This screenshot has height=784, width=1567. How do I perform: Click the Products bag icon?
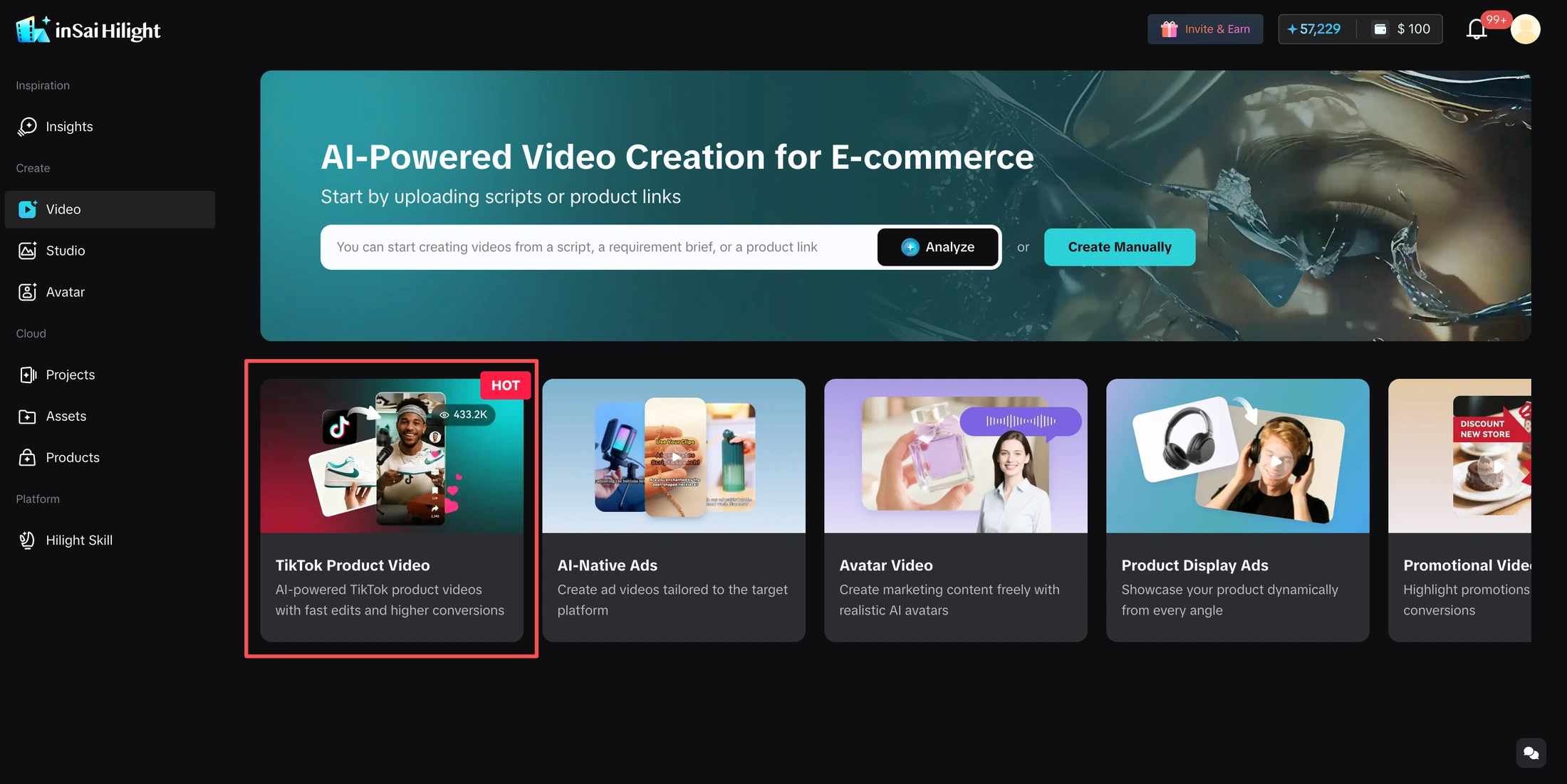pyautogui.click(x=27, y=457)
